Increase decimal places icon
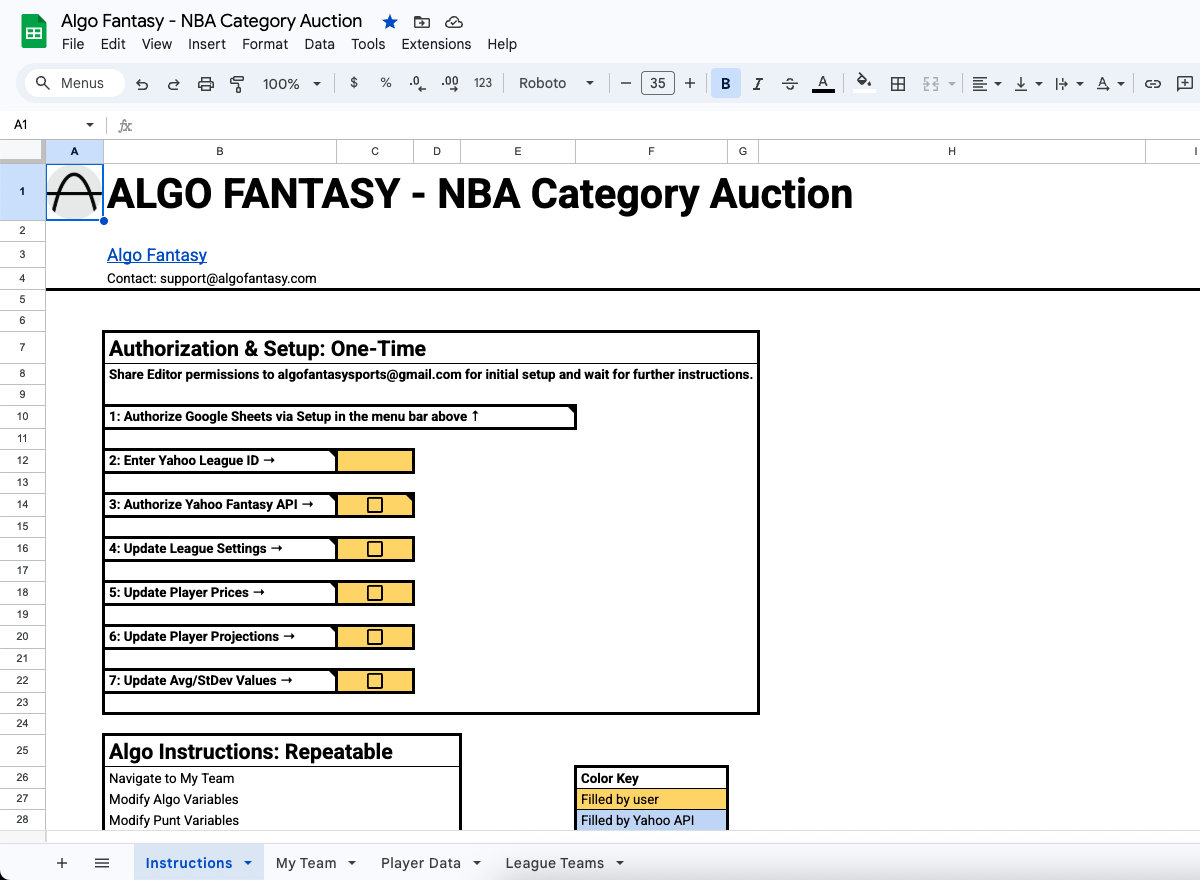This screenshot has height=880, width=1200. (450, 83)
